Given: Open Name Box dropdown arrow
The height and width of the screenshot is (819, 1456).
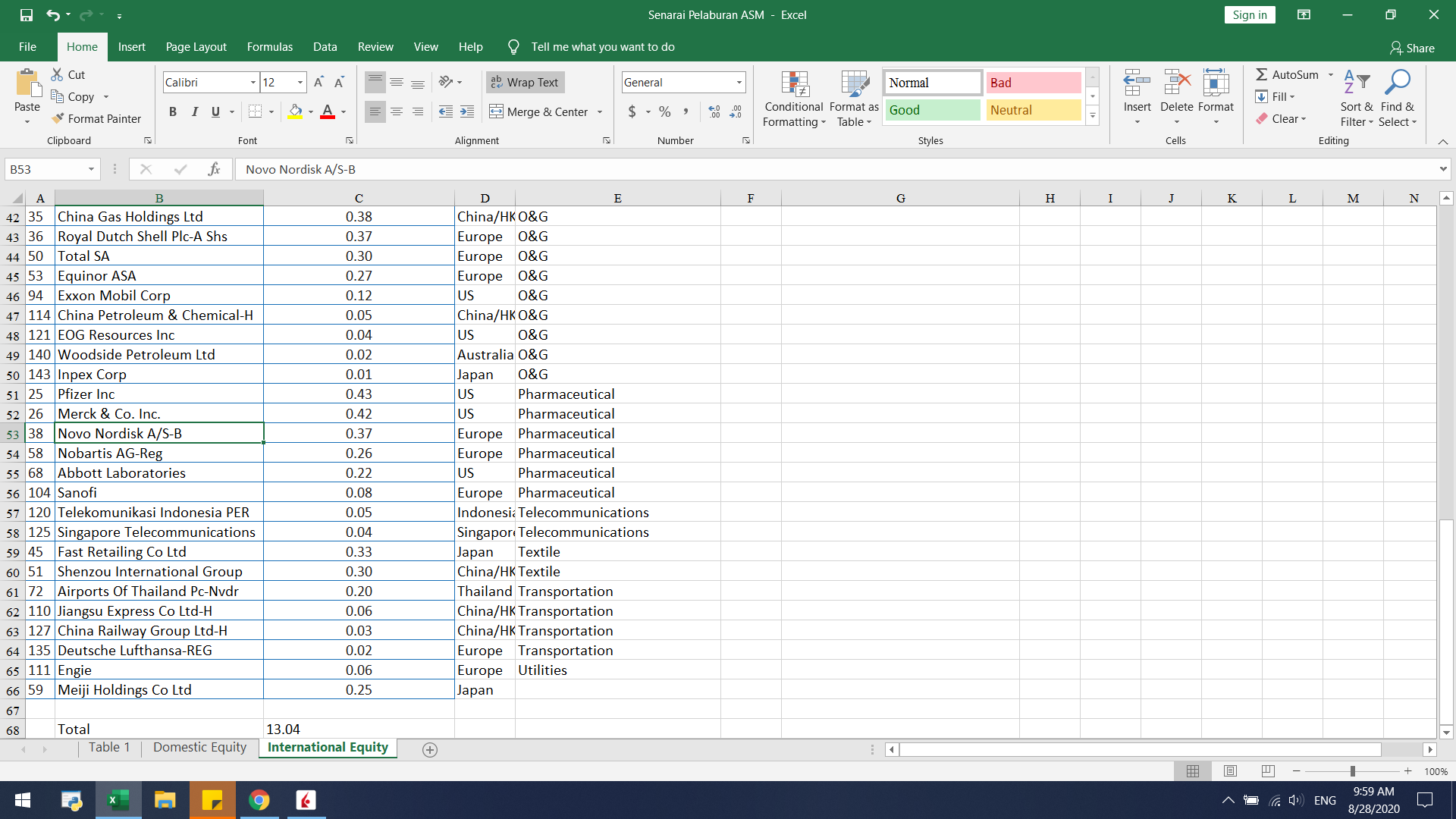Looking at the screenshot, I should tap(91, 169).
